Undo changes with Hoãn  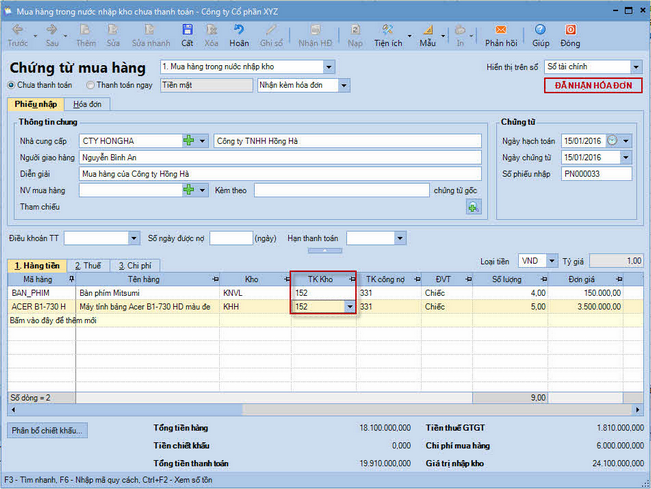pyautogui.click(x=239, y=35)
